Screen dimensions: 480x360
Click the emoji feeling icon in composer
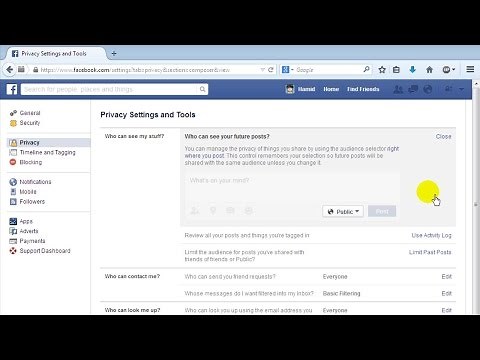(249, 211)
